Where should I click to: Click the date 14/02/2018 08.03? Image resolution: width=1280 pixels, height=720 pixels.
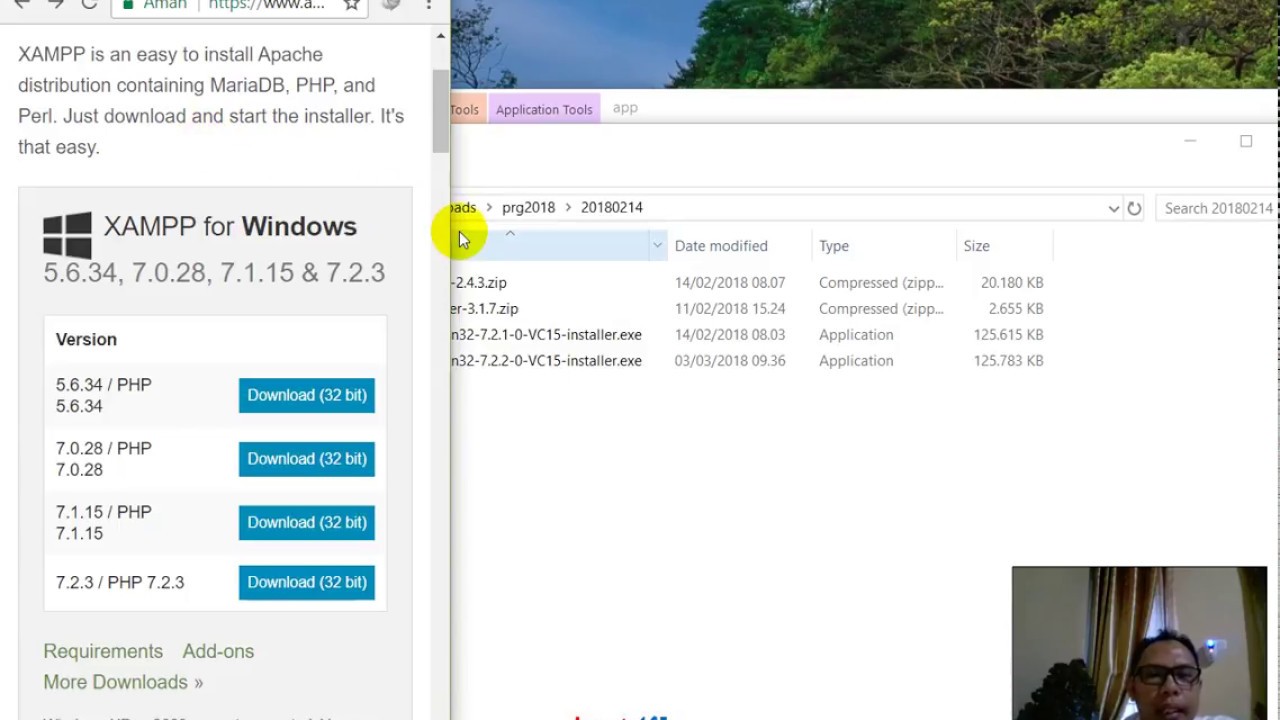[730, 334]
